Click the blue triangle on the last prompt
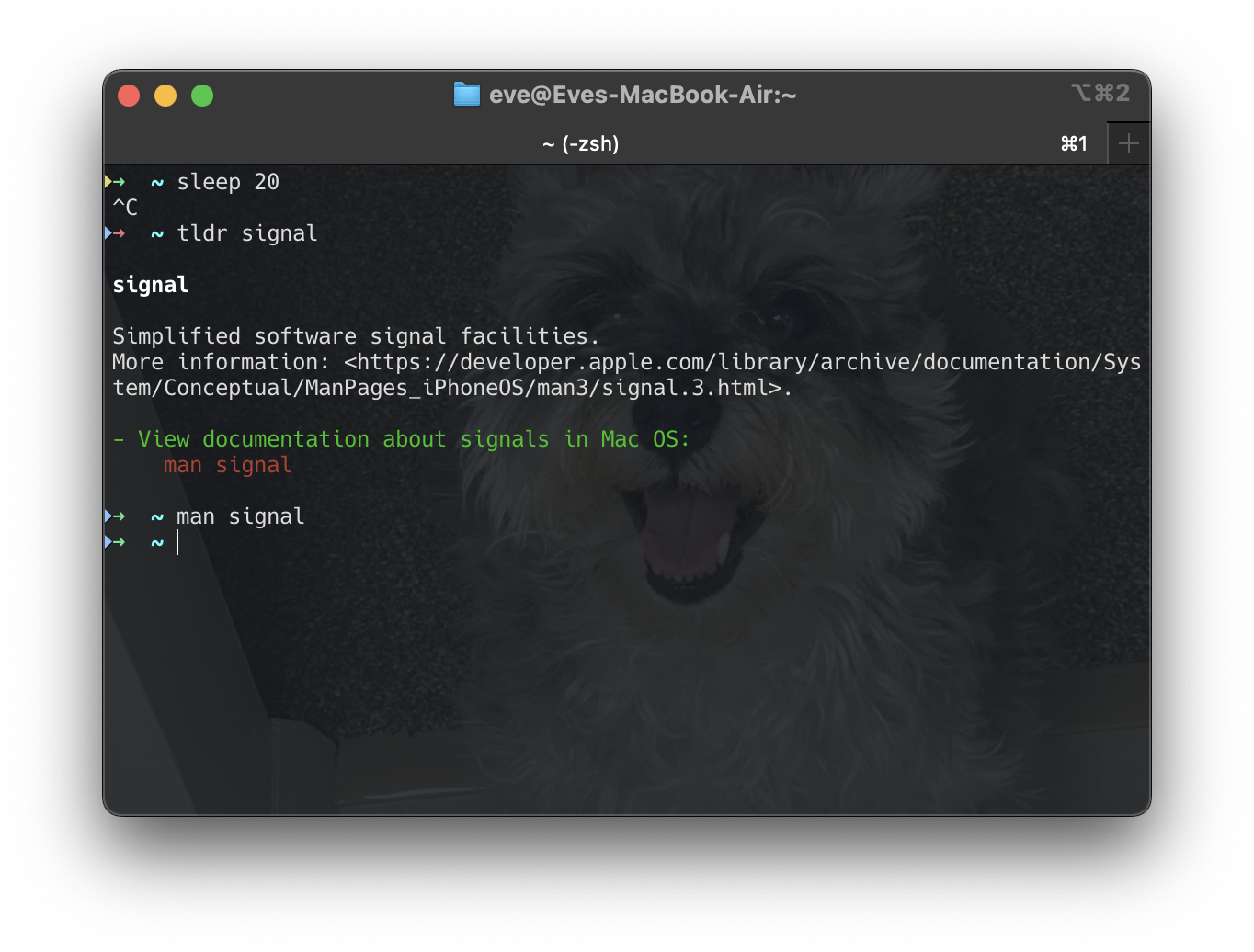 (108, 542)
